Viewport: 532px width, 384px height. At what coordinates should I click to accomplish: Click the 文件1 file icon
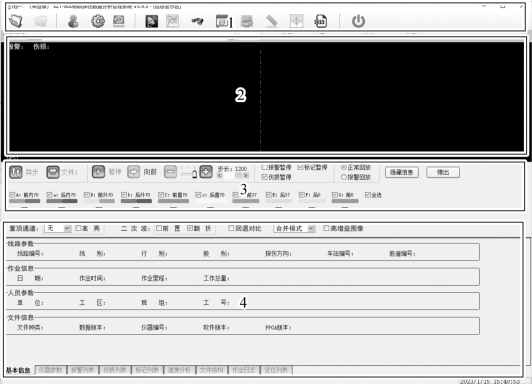(x=53, y=172)
